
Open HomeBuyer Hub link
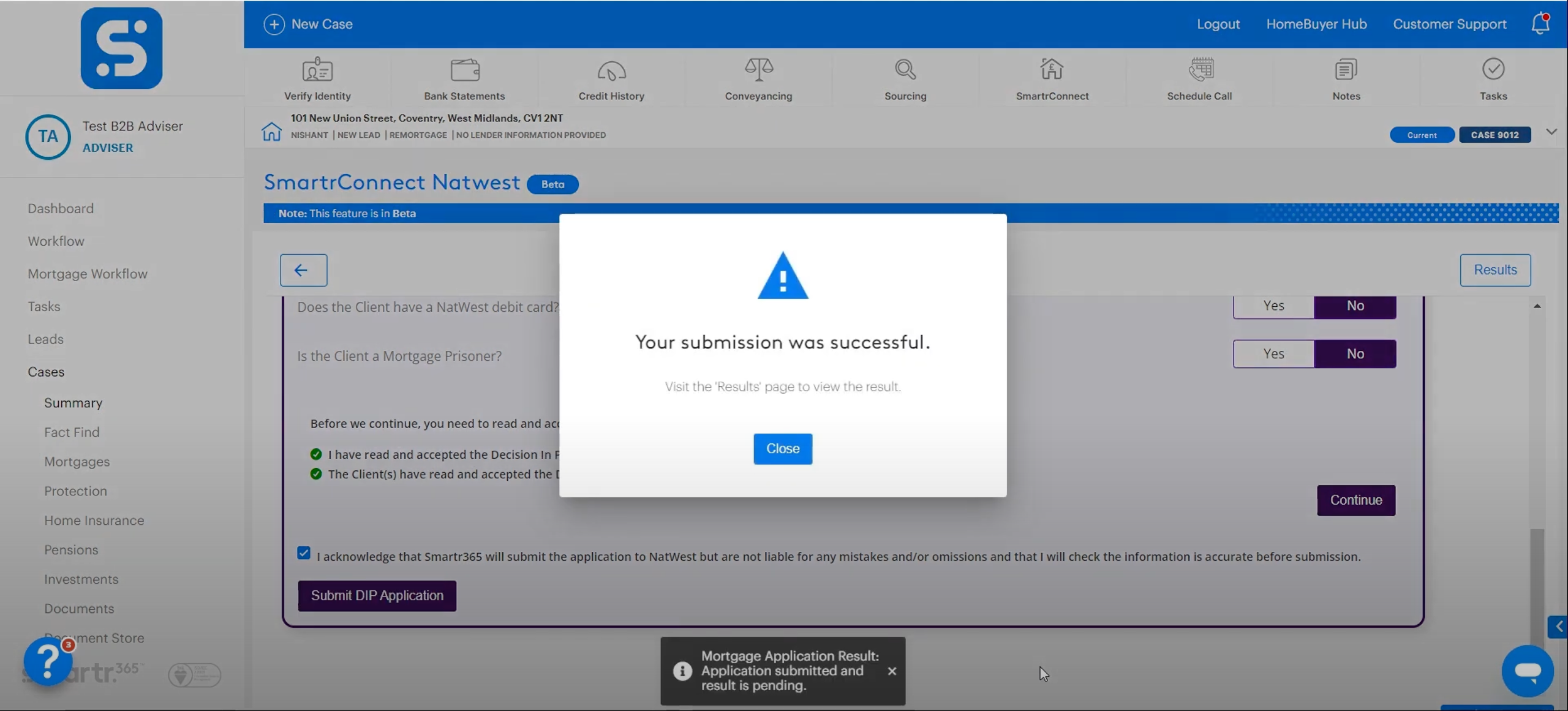1316,24
